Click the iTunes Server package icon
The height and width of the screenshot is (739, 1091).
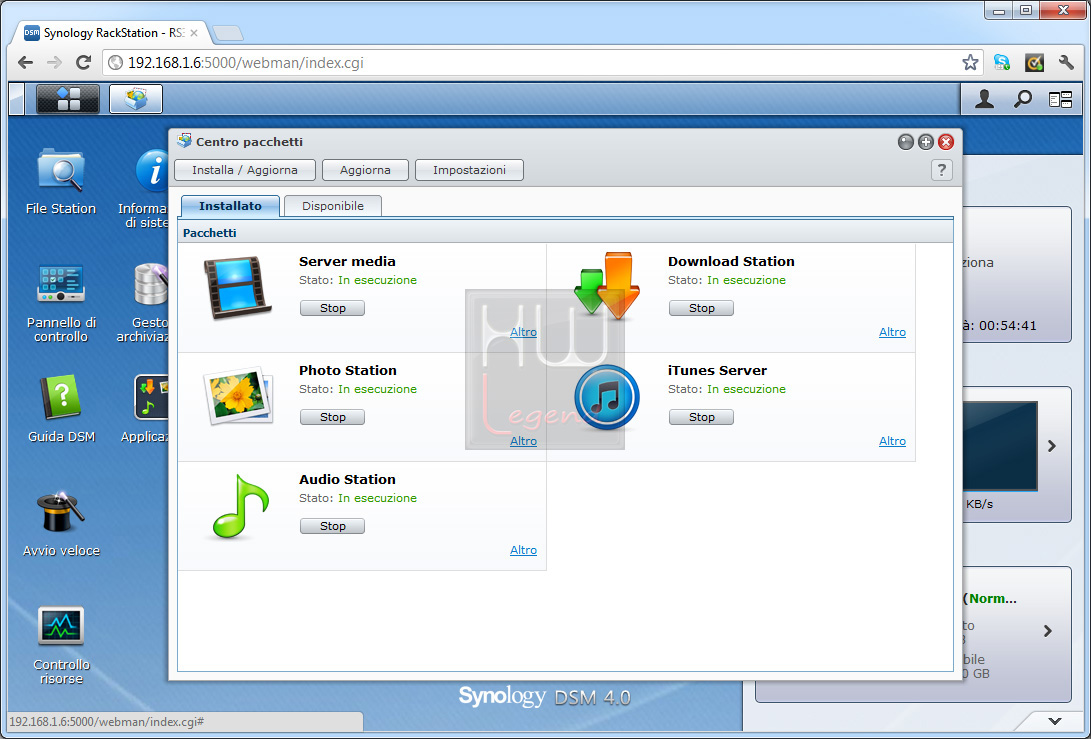pyautogui.click(x=607, y=397)
